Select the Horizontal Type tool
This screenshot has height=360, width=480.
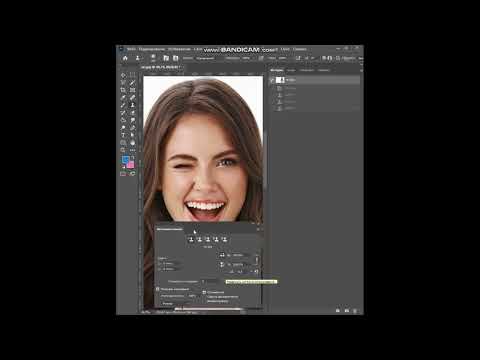pos(123,135)
